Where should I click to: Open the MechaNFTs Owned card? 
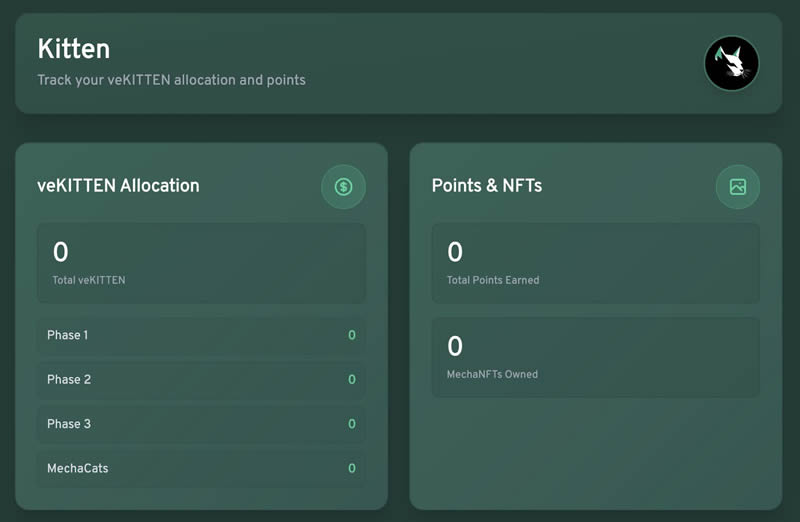[595, 357]
